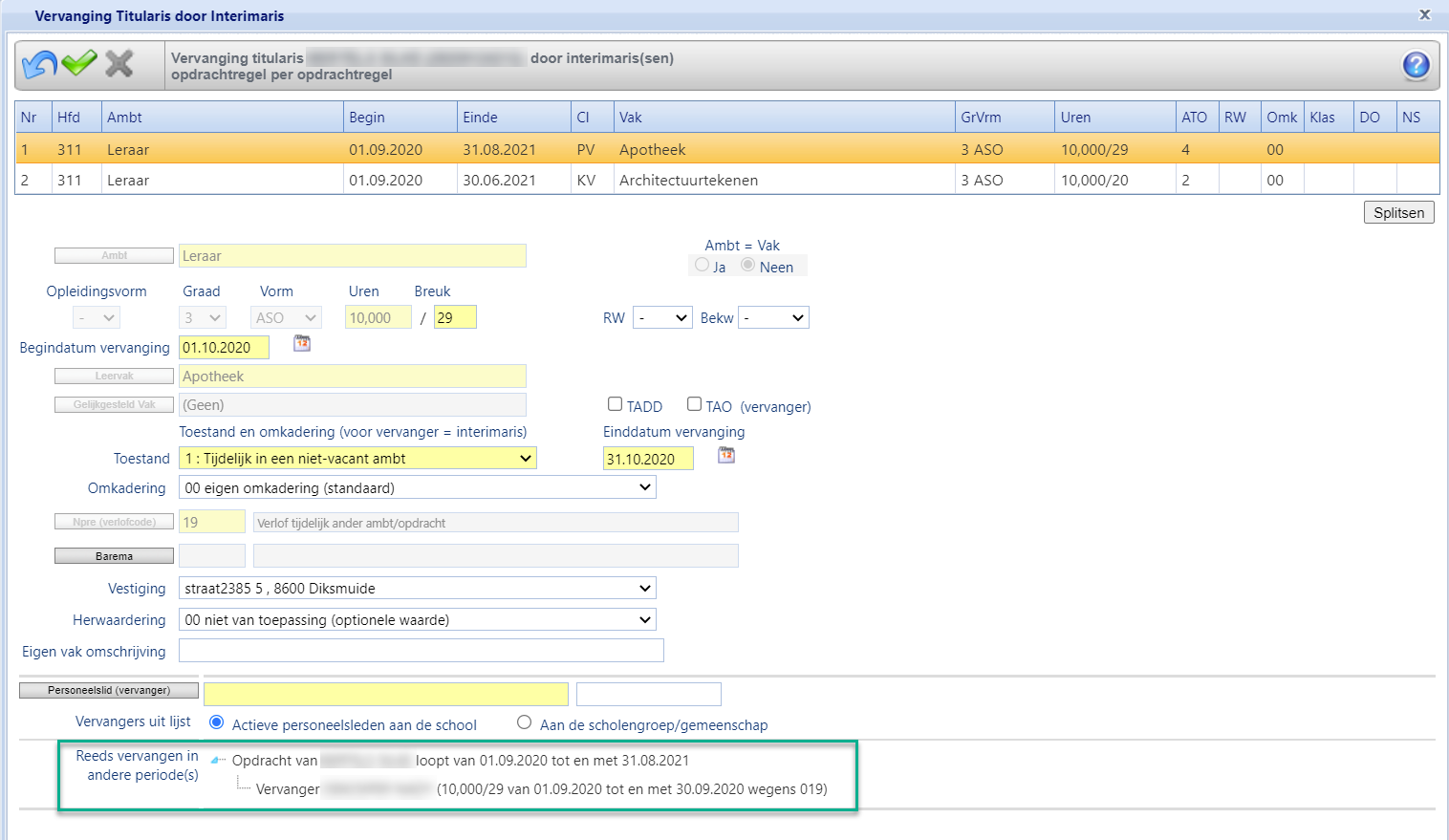Enable the TAO (vervanger) checkbox
The image size is (1449, 840).
(695, 404)
